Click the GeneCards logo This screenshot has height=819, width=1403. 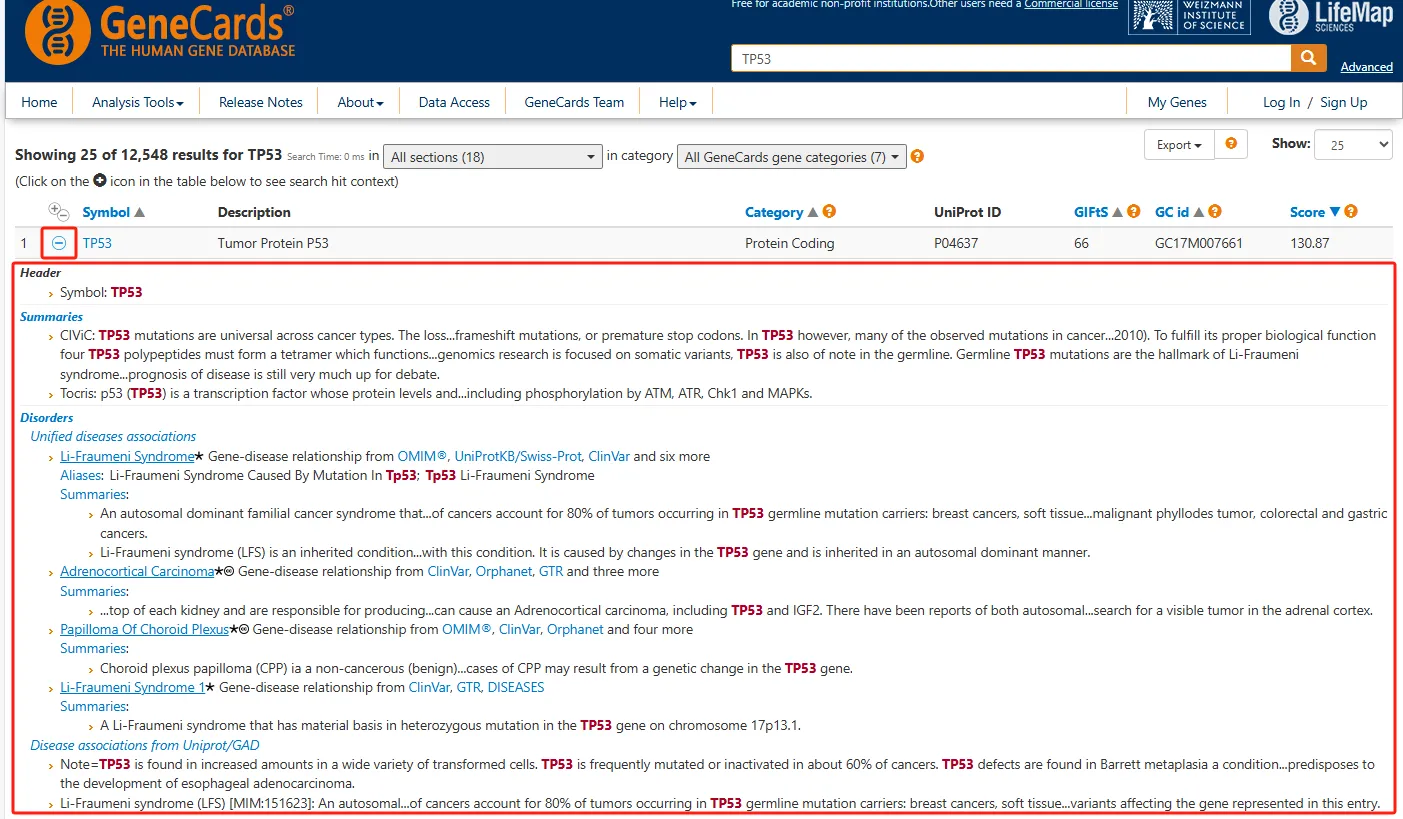click(x=160, y=32)
